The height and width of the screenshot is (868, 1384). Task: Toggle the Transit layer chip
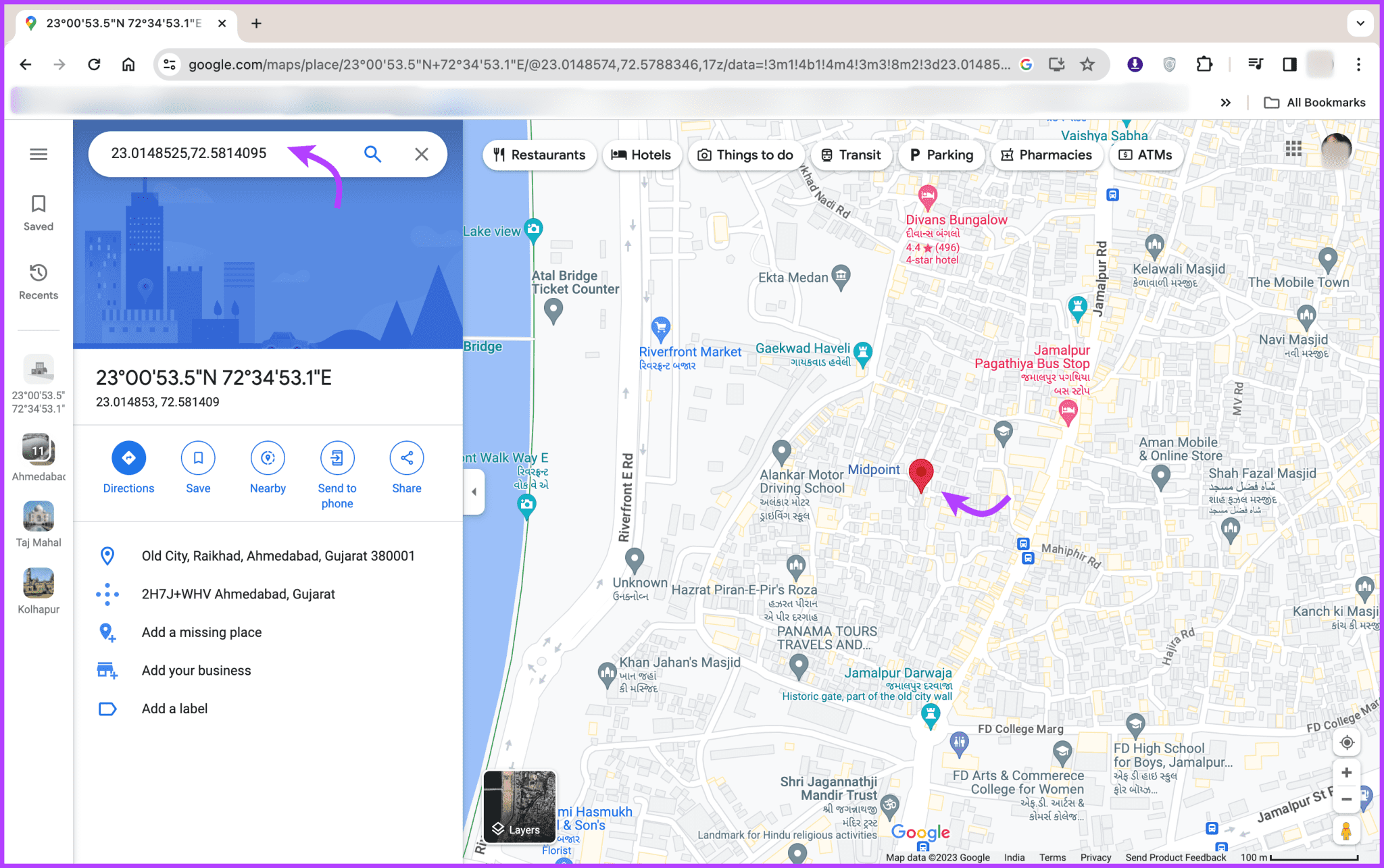click(851, 155)
